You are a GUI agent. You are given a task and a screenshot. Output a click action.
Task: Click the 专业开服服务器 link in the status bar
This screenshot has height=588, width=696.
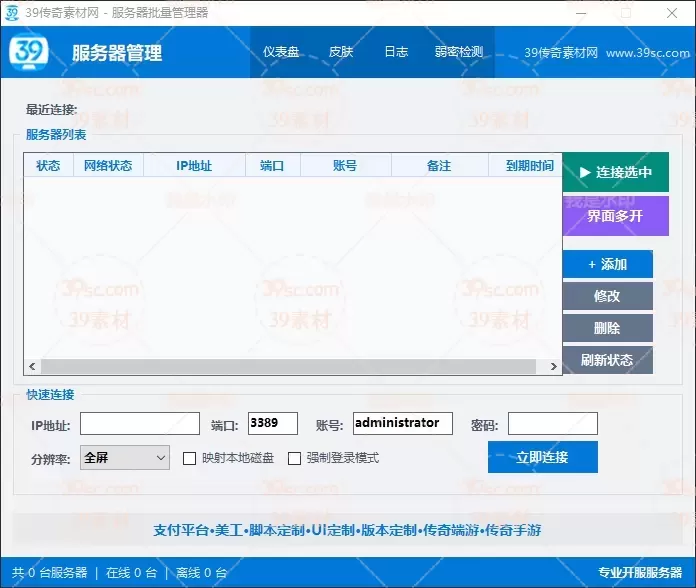[x=640, y=572]
